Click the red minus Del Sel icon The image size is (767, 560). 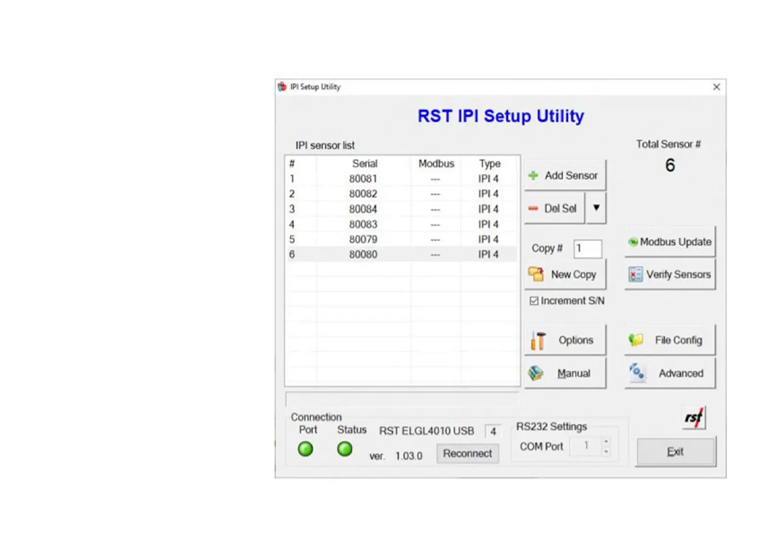coord(533,209)
